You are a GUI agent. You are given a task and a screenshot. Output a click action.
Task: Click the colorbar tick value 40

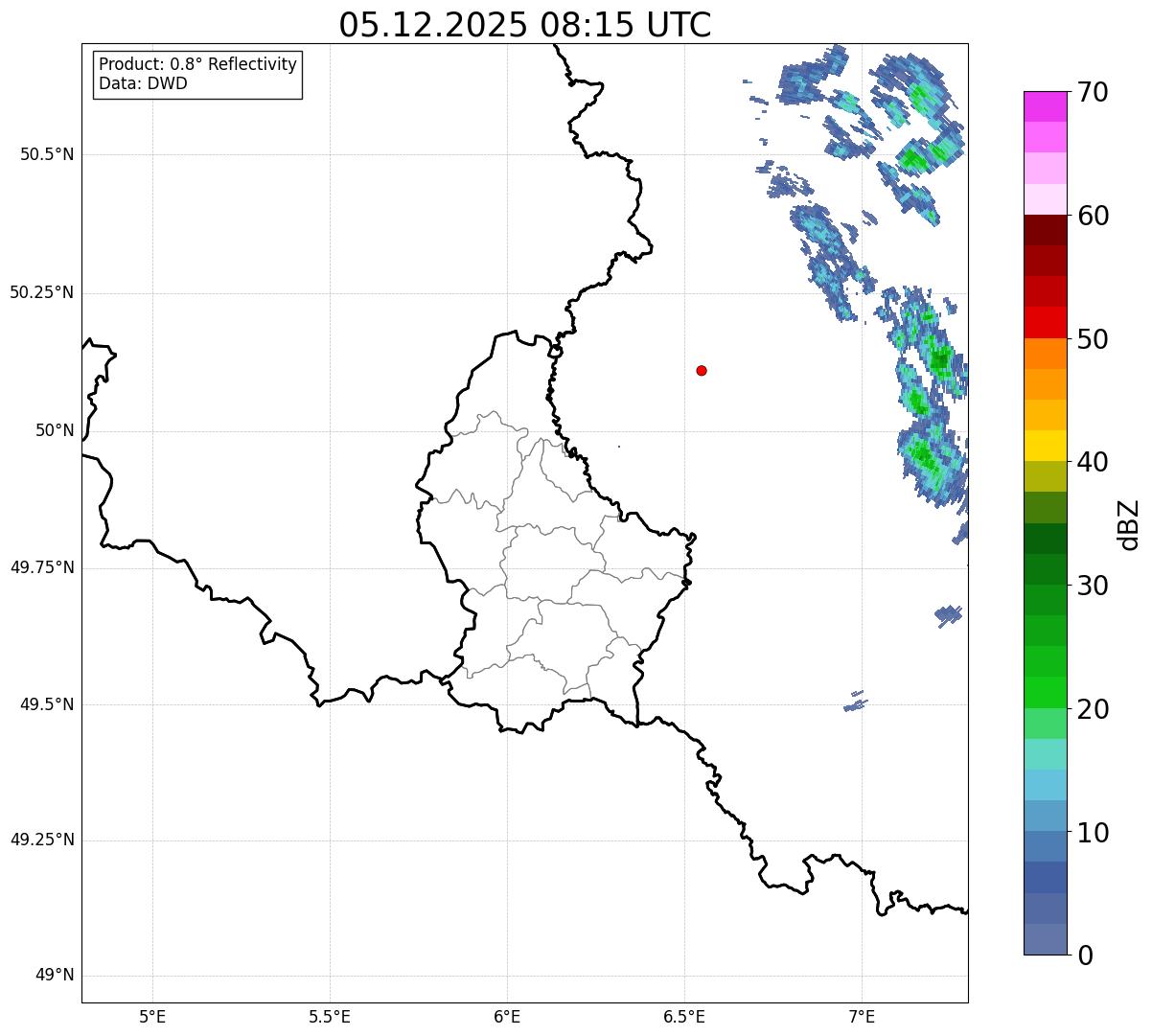(1093, 462)
